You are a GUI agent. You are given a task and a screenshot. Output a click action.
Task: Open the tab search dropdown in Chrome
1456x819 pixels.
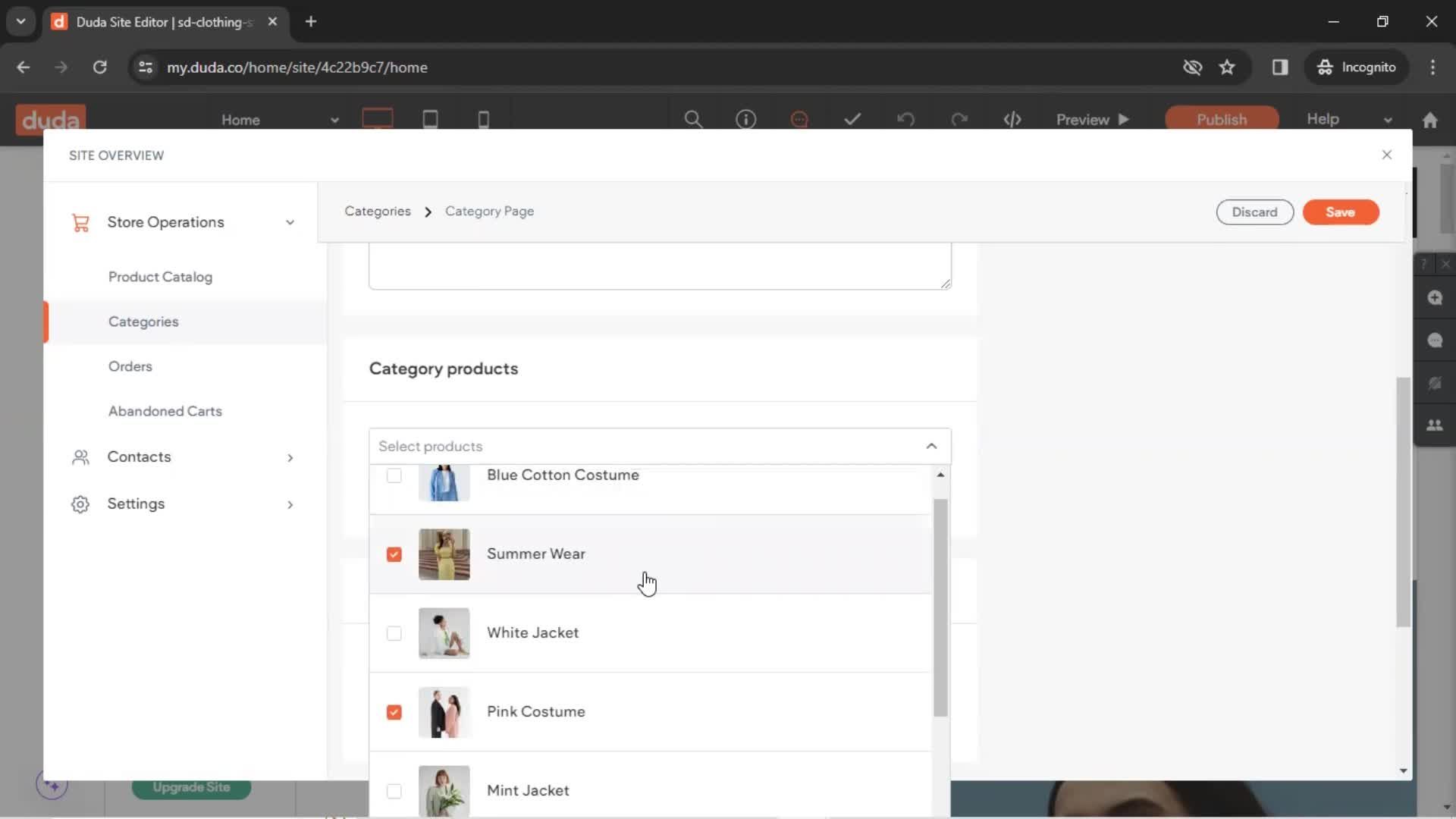point(20,21)
